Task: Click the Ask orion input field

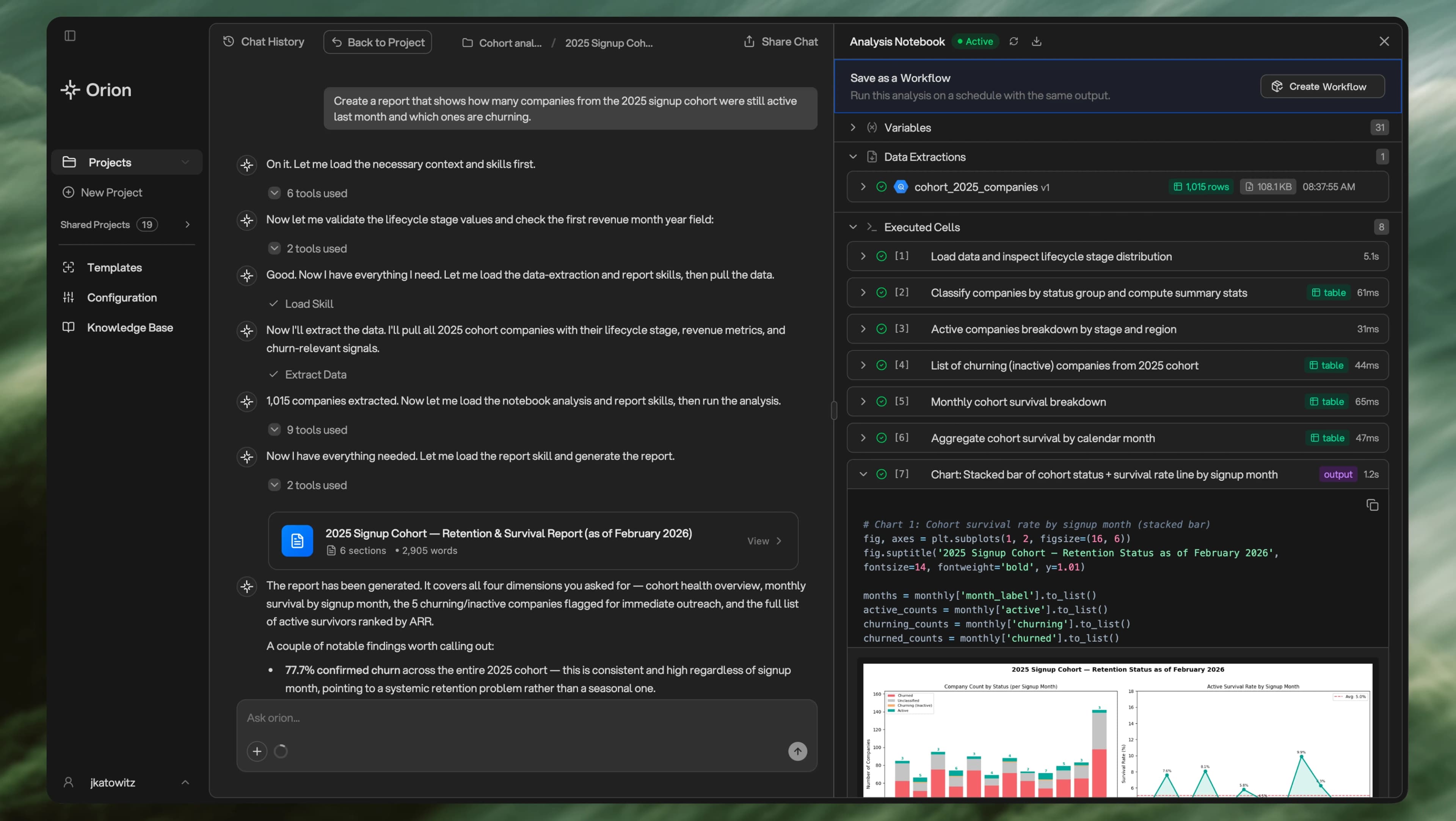Action: point(526,718)
